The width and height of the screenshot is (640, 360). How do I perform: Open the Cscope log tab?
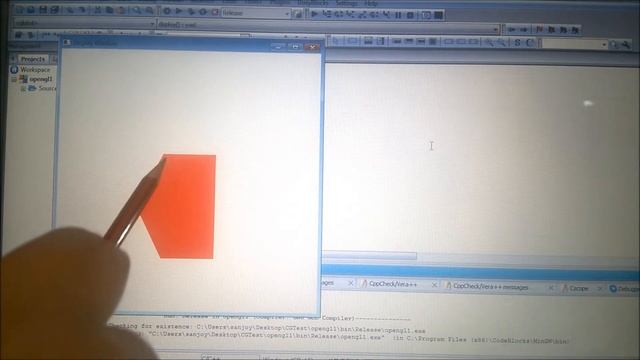578,289
